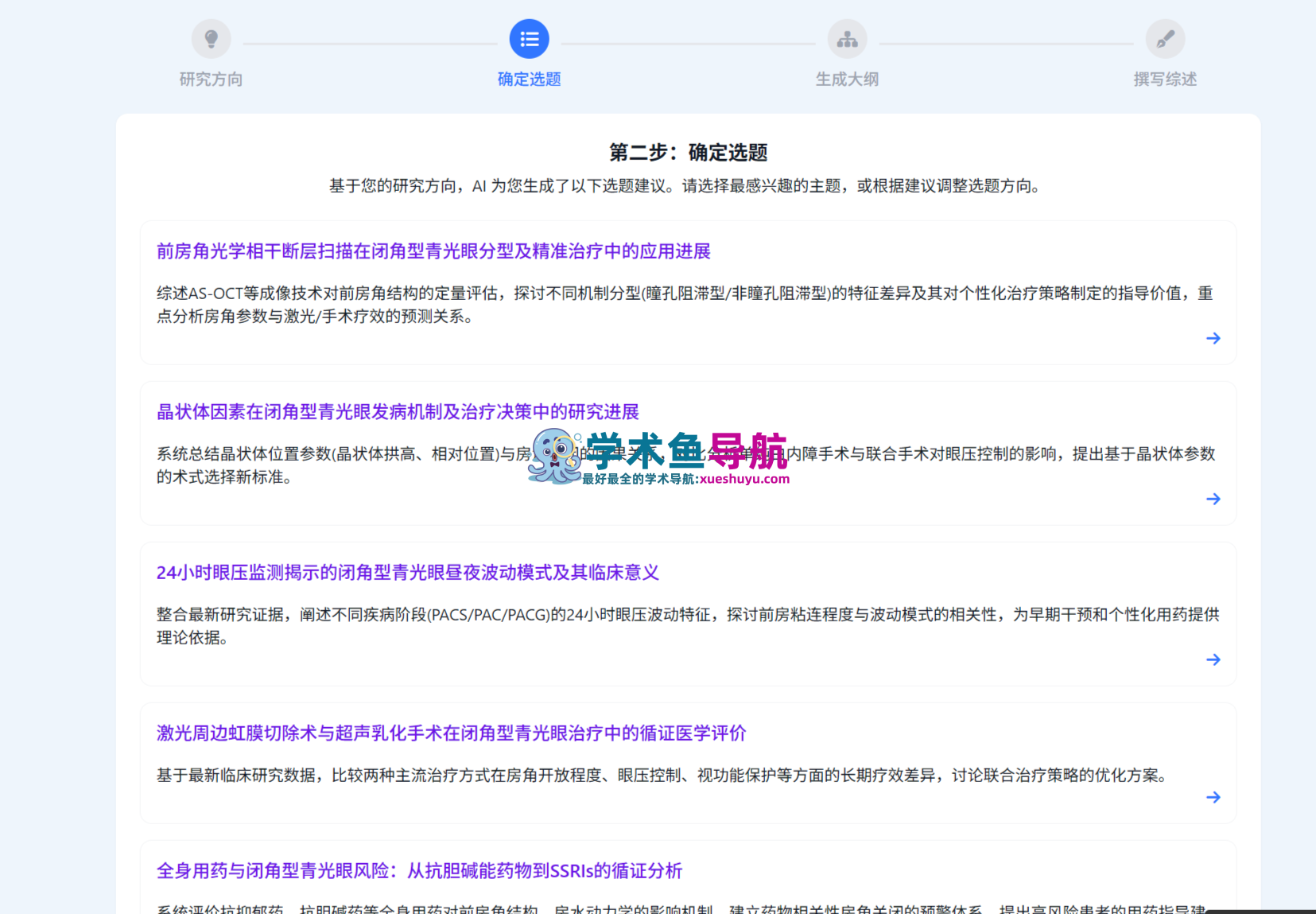Click the 学术鱼导航 mascot logo
1316x914 pixels.
[x=555, y=457]
